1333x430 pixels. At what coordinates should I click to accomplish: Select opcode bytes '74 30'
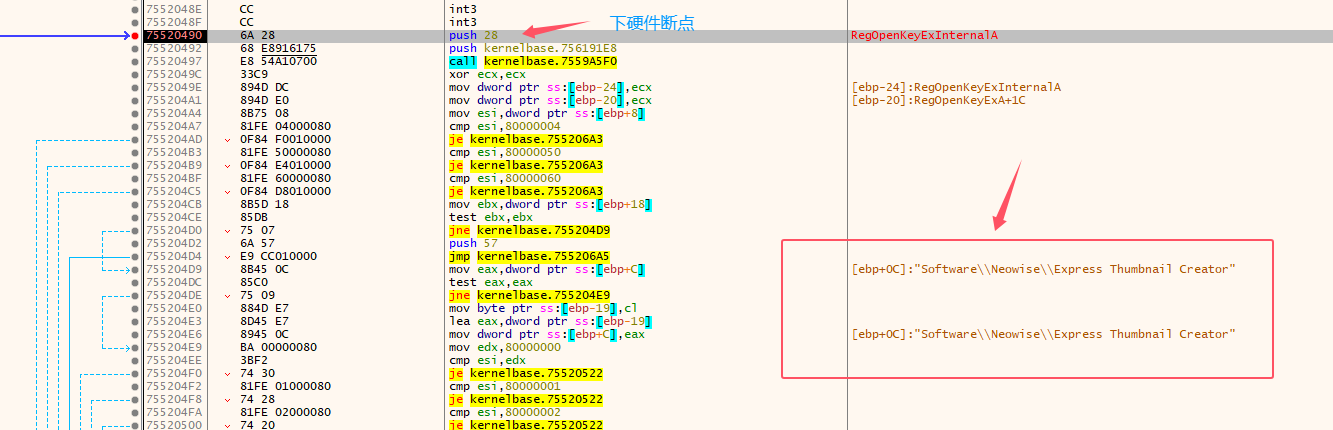257,373
